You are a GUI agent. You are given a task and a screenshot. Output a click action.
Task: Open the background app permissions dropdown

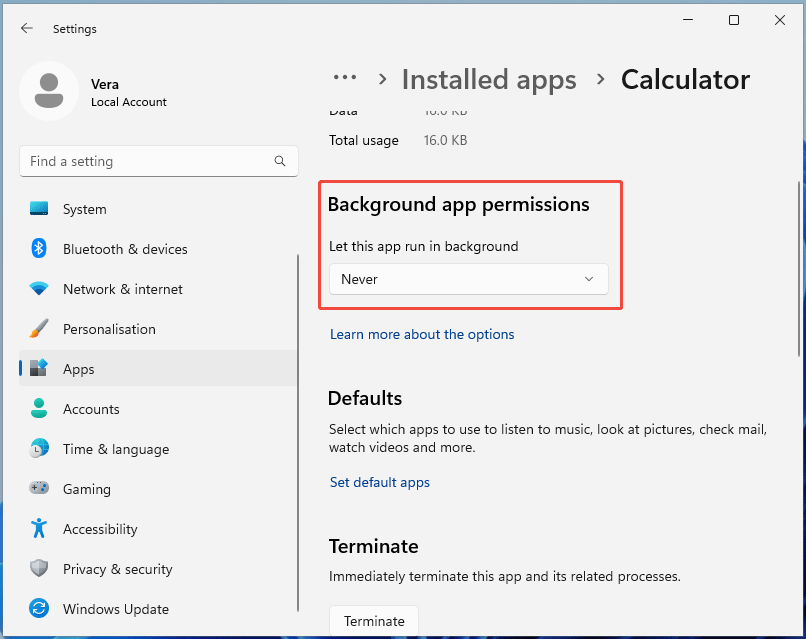pyautogui.click(x=468, y=279)
